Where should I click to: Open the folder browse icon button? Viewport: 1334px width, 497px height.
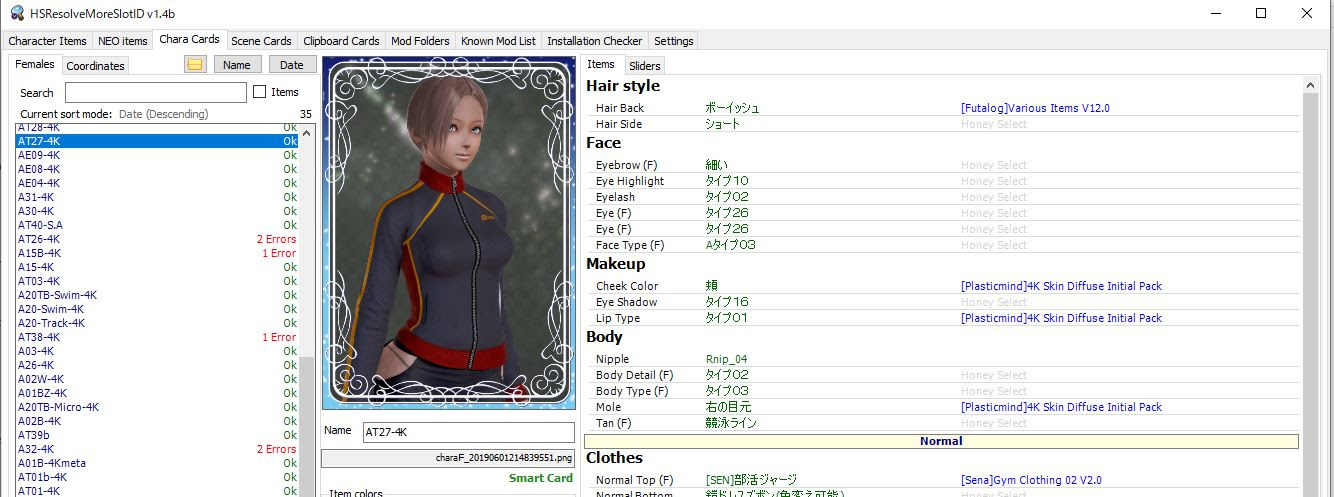(x=195, y=65)
